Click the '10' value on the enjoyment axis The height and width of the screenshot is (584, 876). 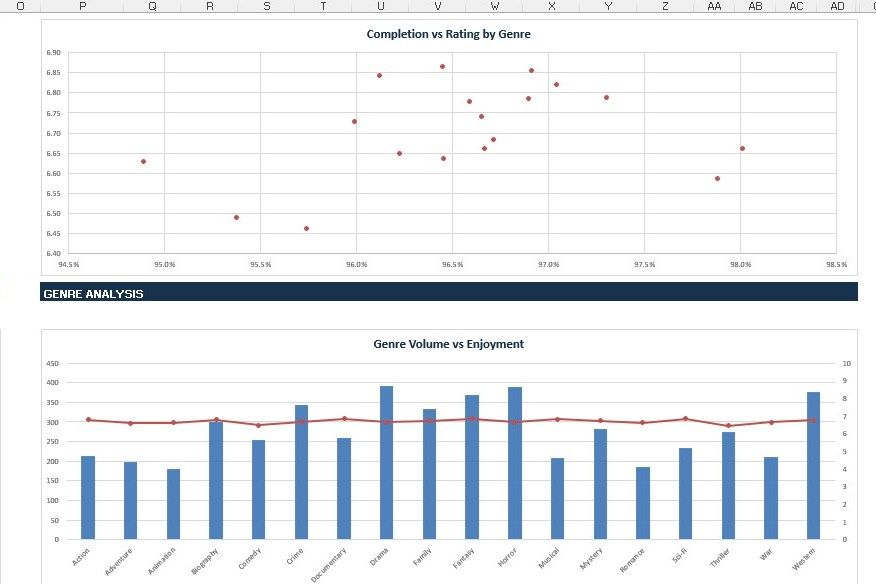click(x=847, y=363)
